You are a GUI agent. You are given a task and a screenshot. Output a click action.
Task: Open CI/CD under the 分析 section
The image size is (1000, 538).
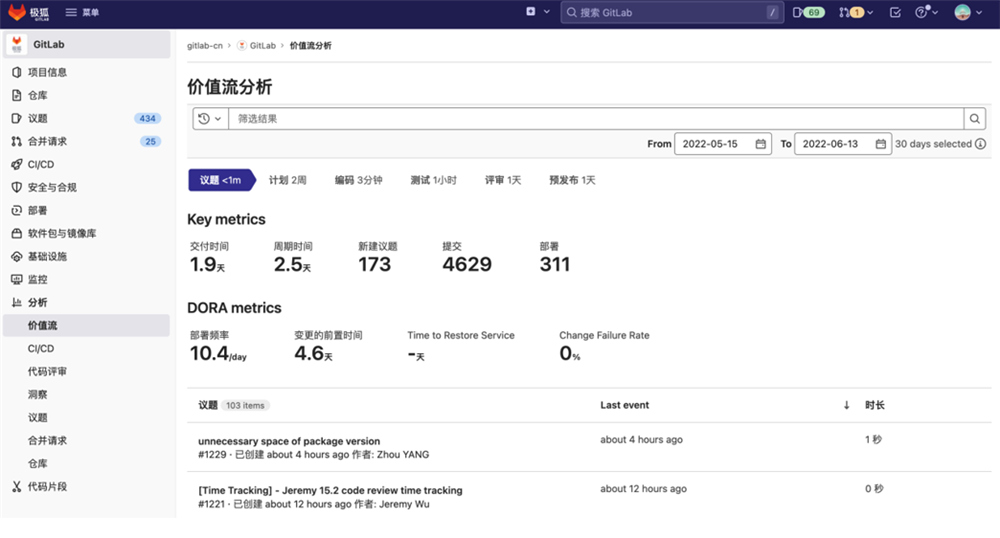[x=41, y=349]
